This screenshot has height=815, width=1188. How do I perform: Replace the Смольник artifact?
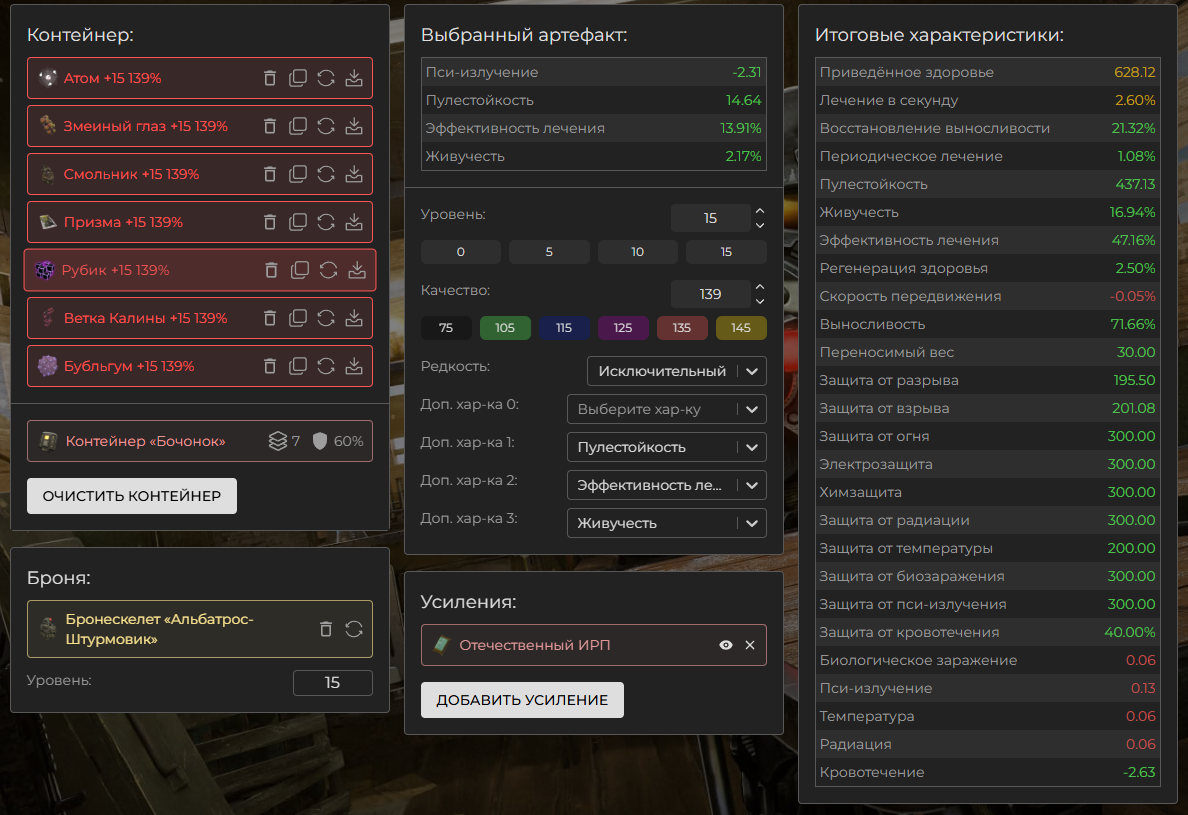pyautogui.click(x=326, y=174)
